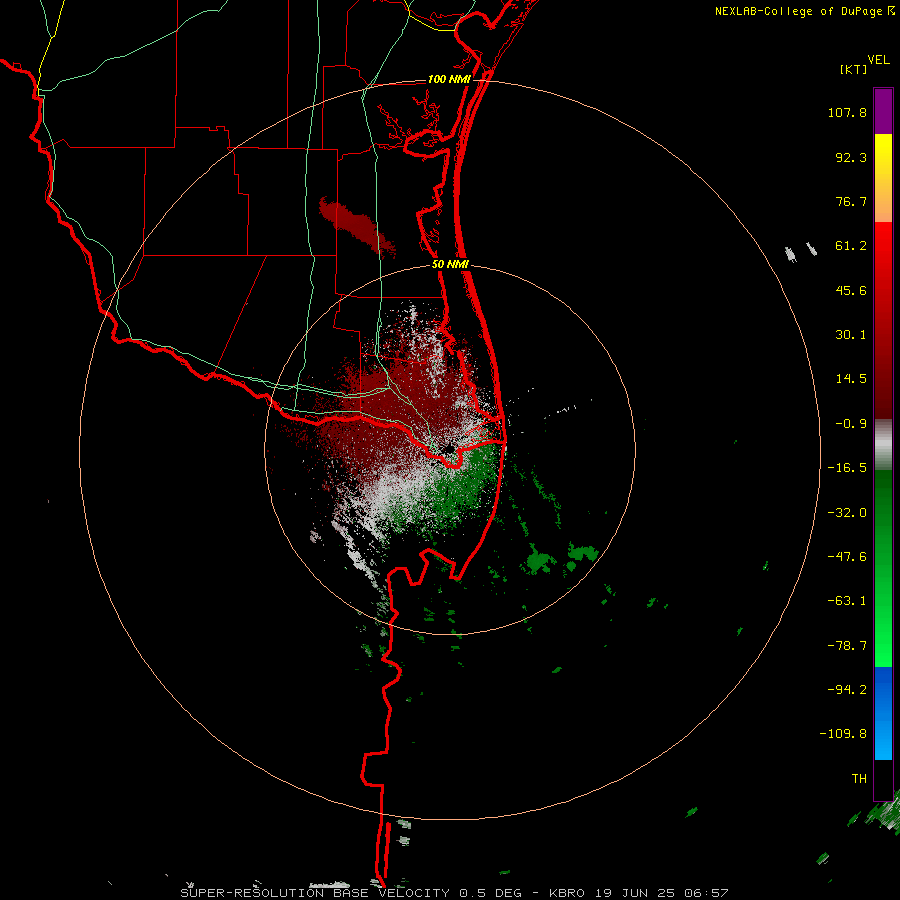Click the purple segment of velocity color bar
The image size is (900, 900).
coord(883,111)
